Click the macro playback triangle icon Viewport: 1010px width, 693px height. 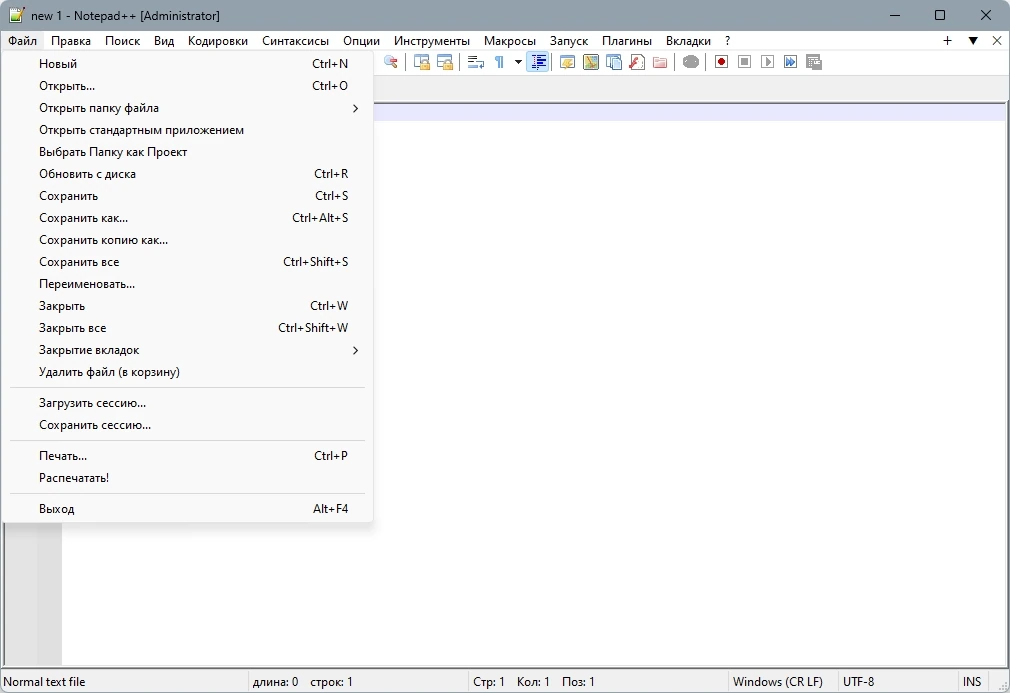[767, 62]
